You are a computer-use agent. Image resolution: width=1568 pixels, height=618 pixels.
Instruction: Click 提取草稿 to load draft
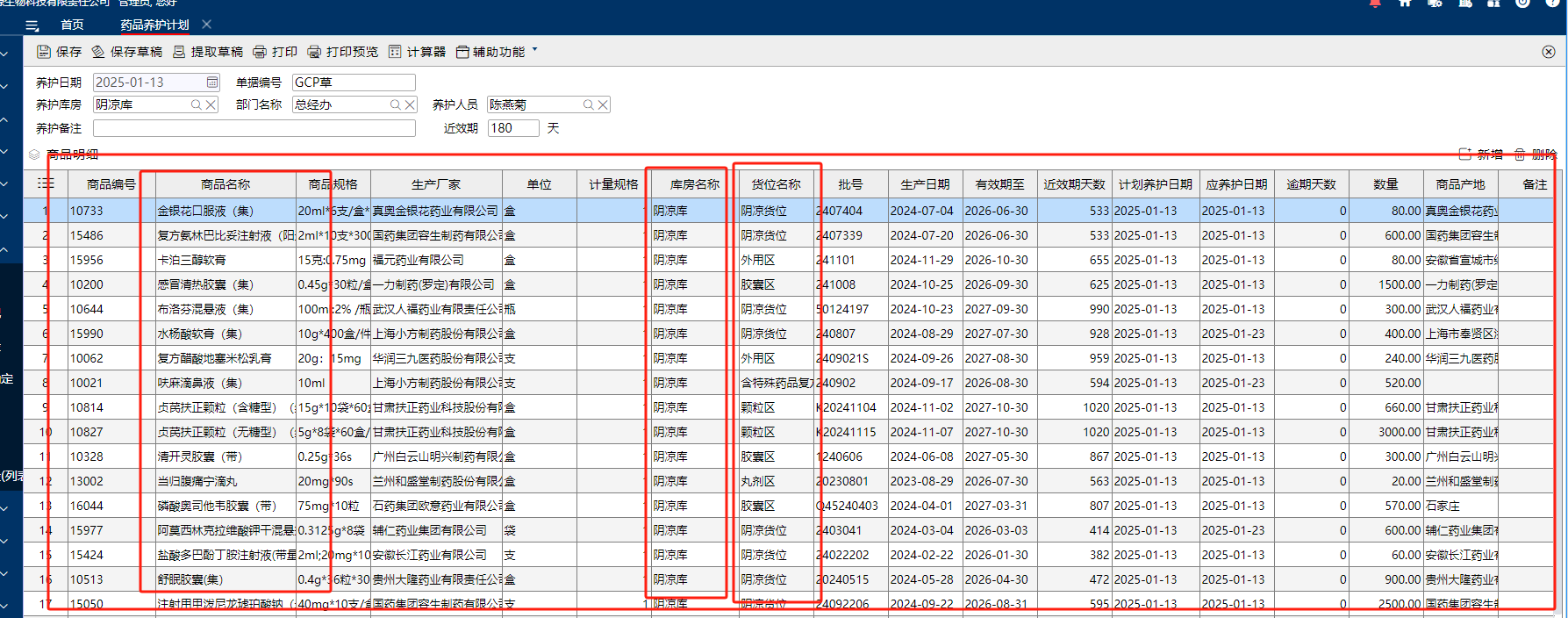(208, 52)
